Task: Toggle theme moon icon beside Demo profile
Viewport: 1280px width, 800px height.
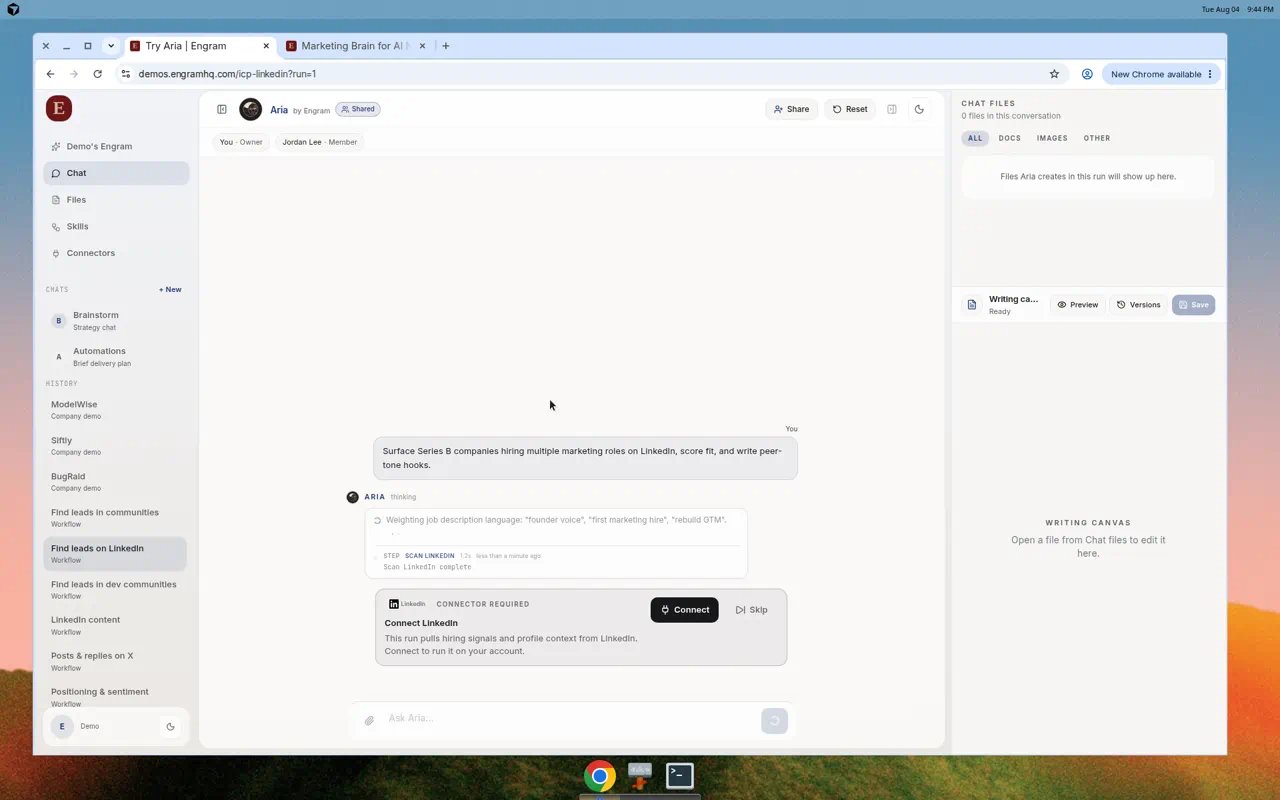Action: point(170,726)
